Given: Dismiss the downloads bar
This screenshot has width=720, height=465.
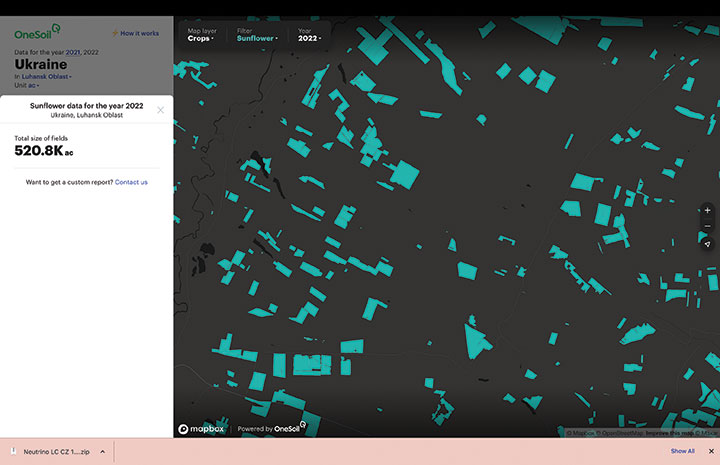Looking at the screenshot, I should click(709, 451).
